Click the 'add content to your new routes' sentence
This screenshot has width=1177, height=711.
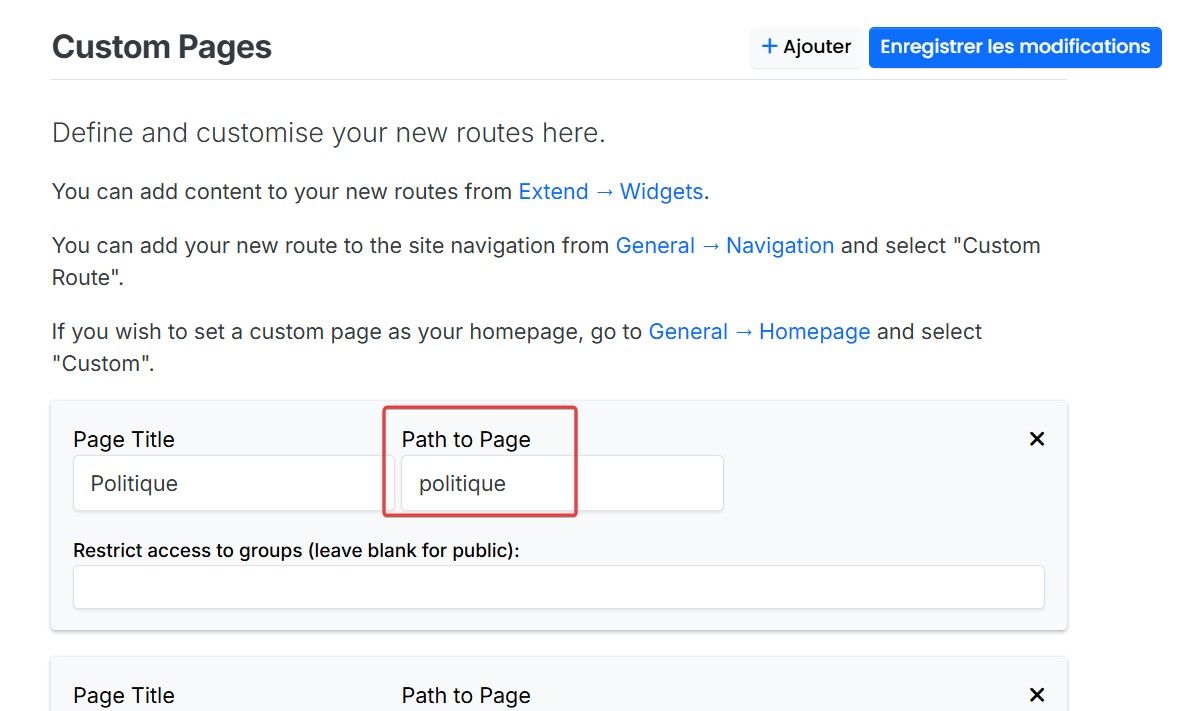click(284, 192)
